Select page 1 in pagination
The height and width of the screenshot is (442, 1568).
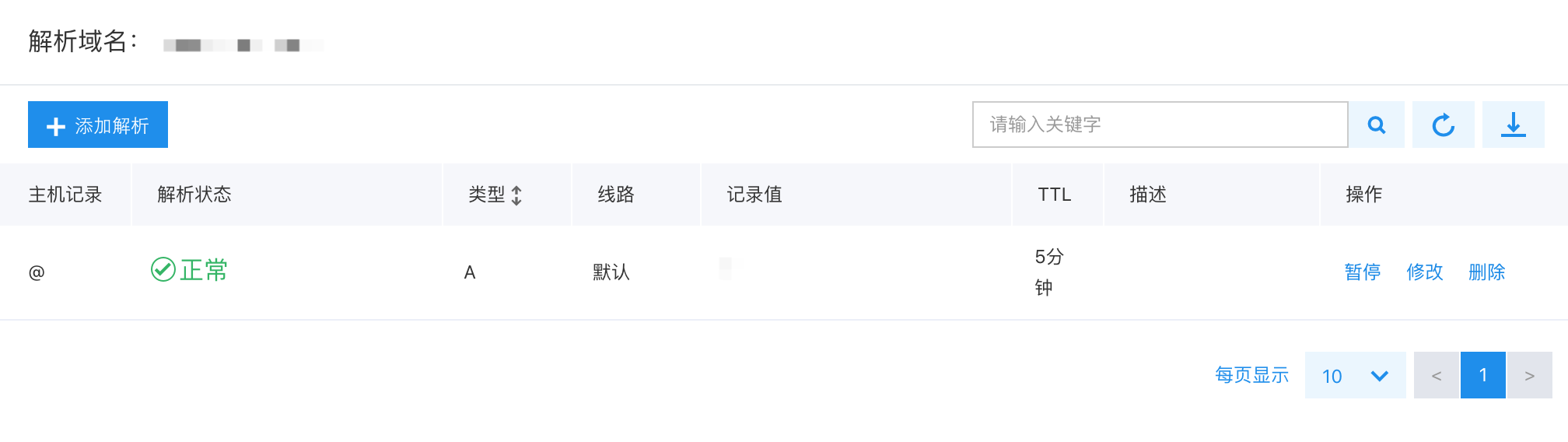pos(1483,375)
